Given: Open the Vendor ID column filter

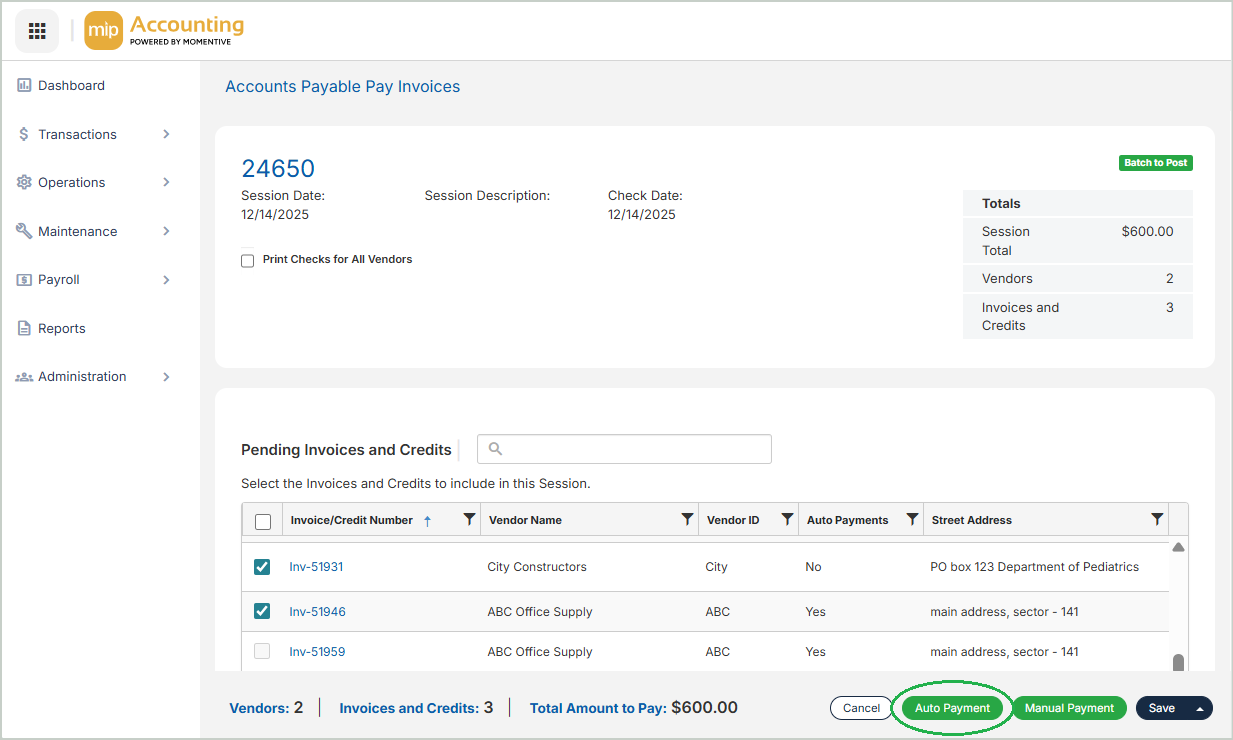Looking at the screenshot, I should (x=787, y=520).
